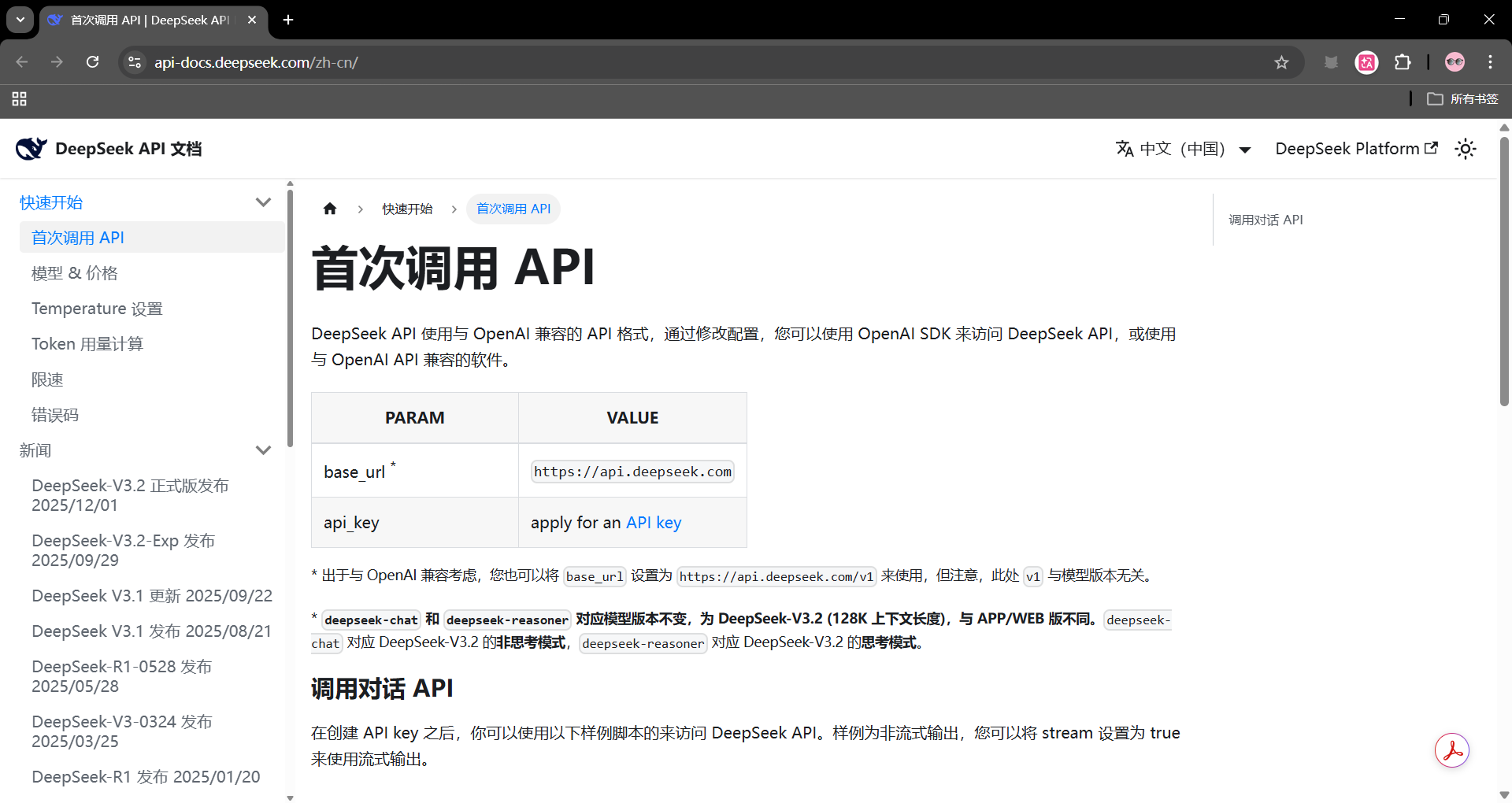Open Temperature 设置 page
The image size is (1512, 803).
[x=151, y=309]
